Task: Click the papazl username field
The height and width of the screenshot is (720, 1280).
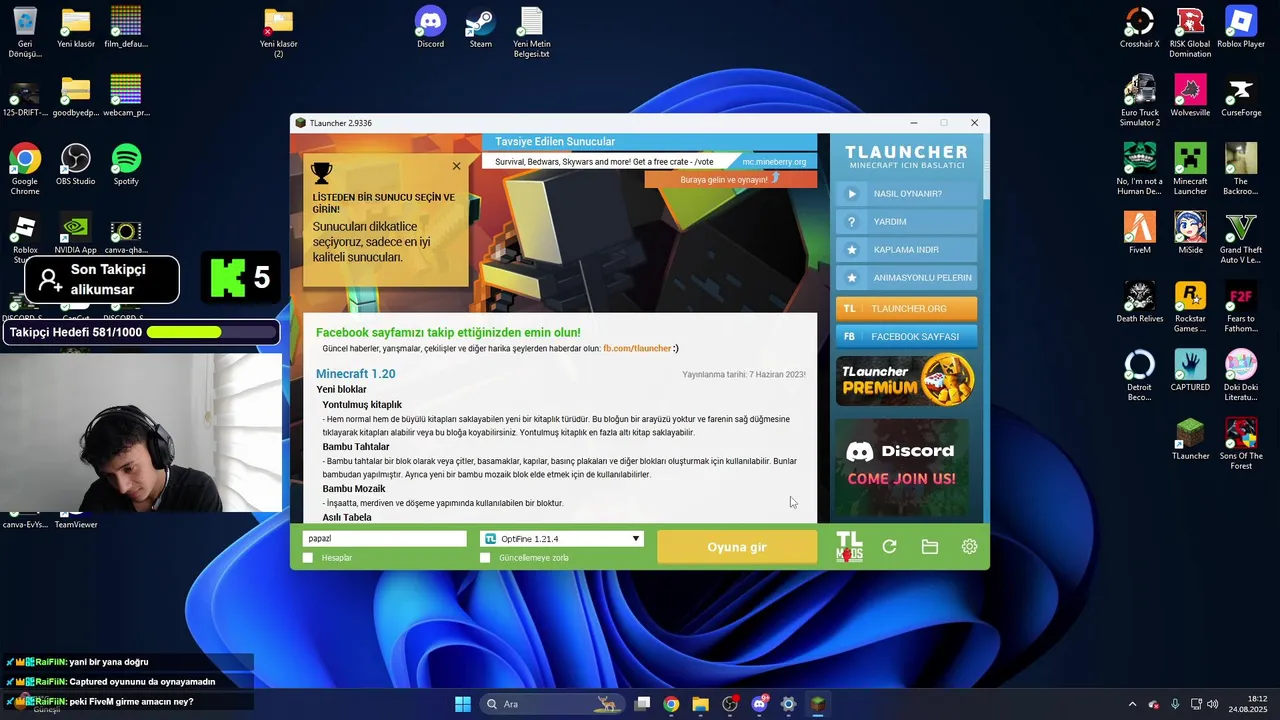Action: pos(384,539)
